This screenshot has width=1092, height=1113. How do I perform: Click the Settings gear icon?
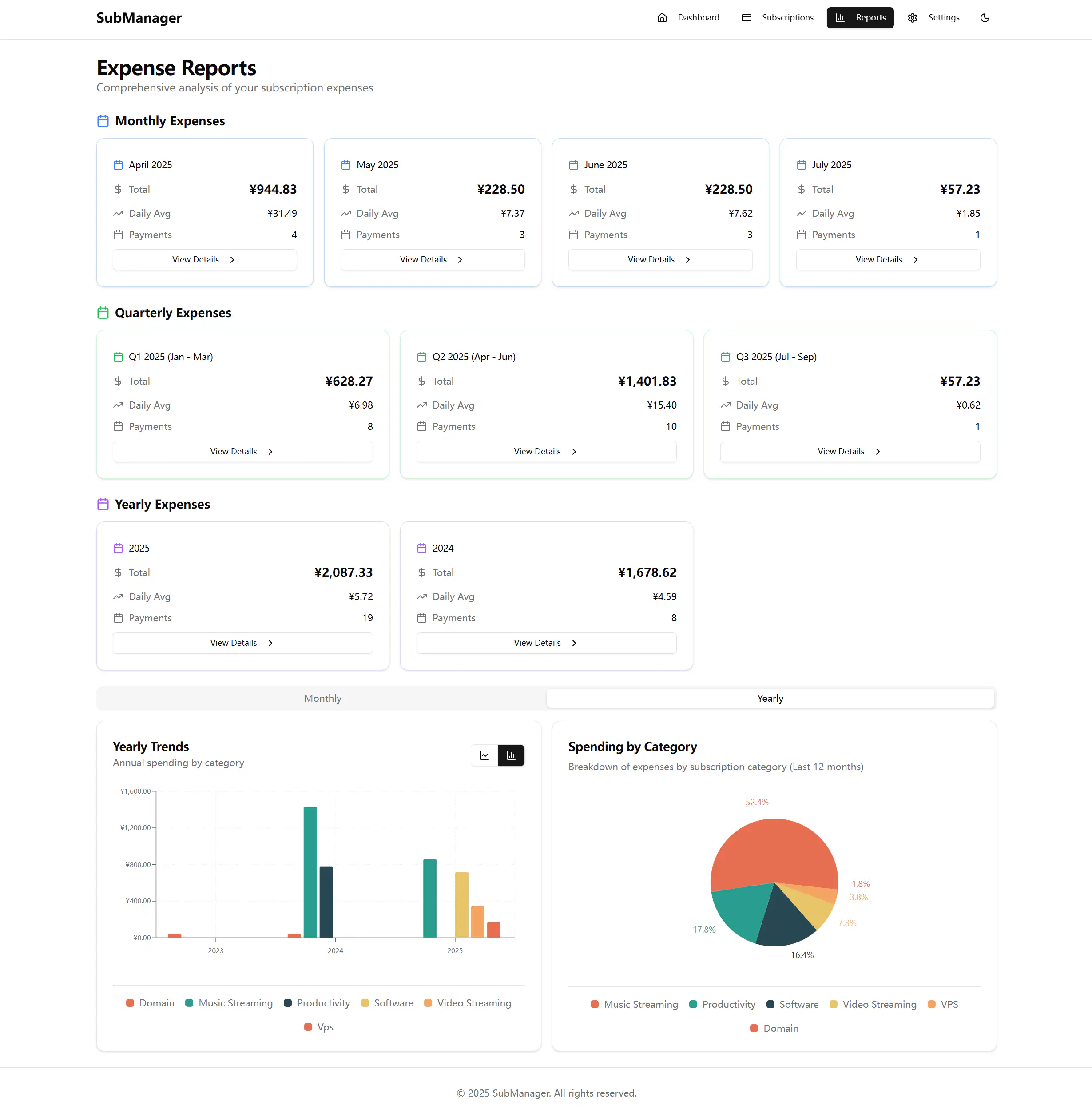tap(913, 18)
